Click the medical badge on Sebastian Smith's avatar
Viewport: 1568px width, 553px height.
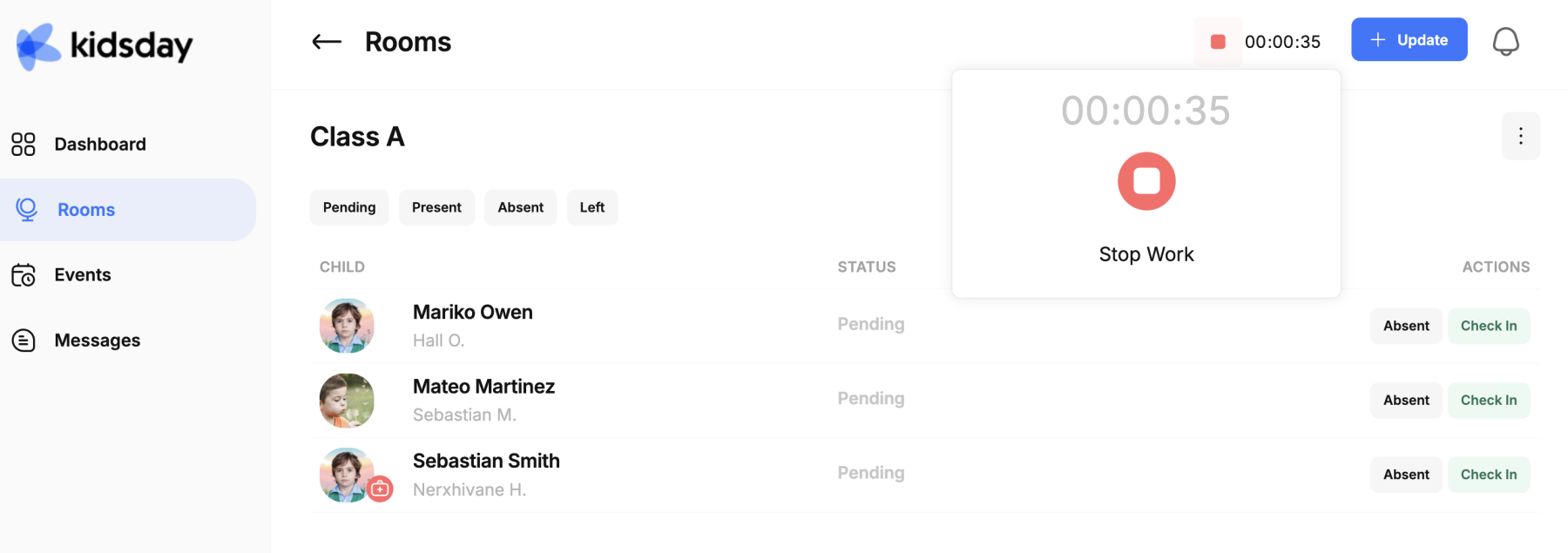click(x=380, y=489)
